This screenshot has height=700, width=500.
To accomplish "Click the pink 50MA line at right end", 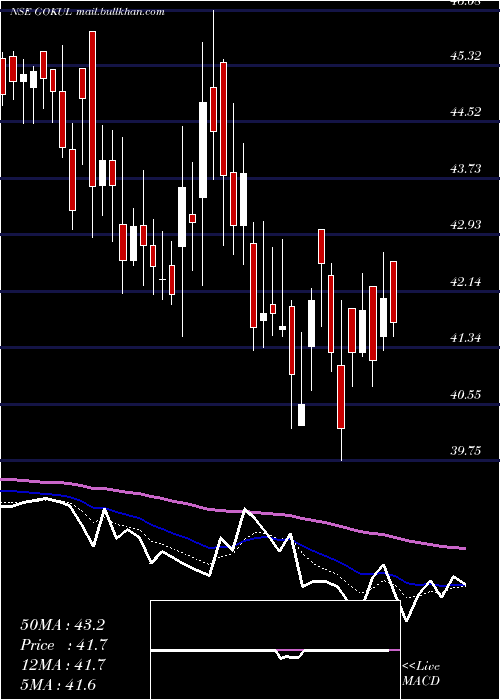I will point(462,548).
